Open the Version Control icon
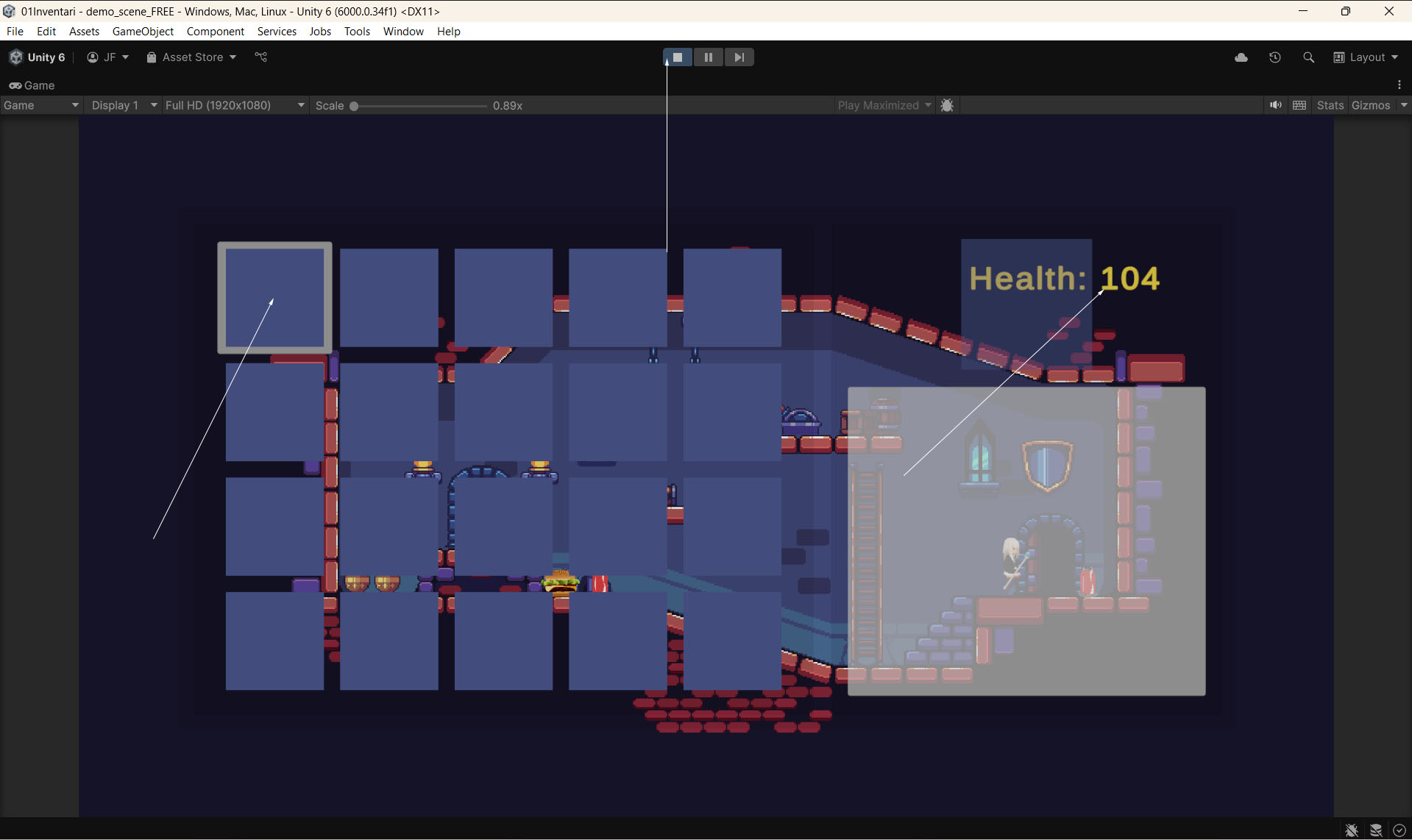 tap(261, 57)
